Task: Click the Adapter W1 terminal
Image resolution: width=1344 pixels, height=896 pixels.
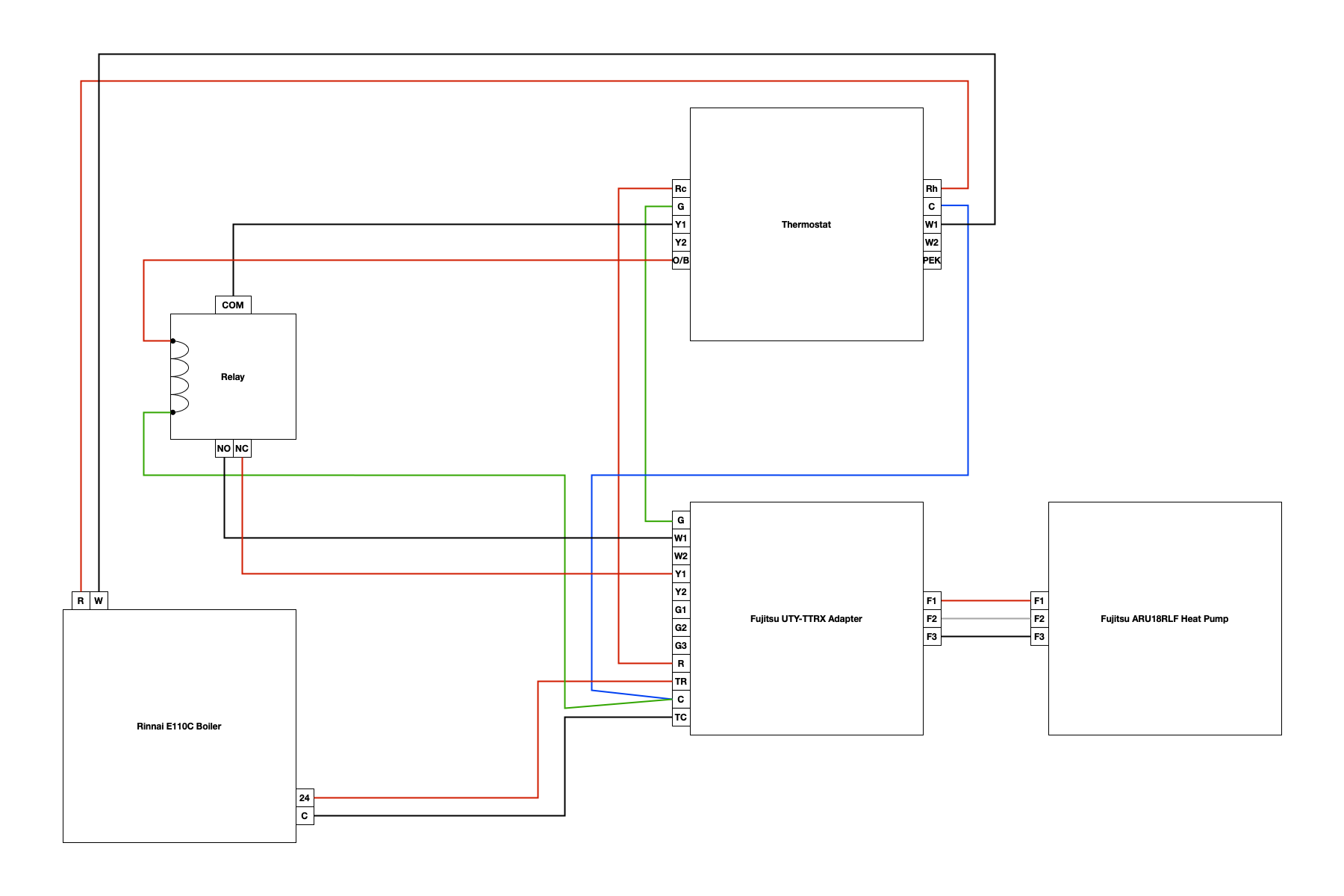Action: [x=681, y=538]
